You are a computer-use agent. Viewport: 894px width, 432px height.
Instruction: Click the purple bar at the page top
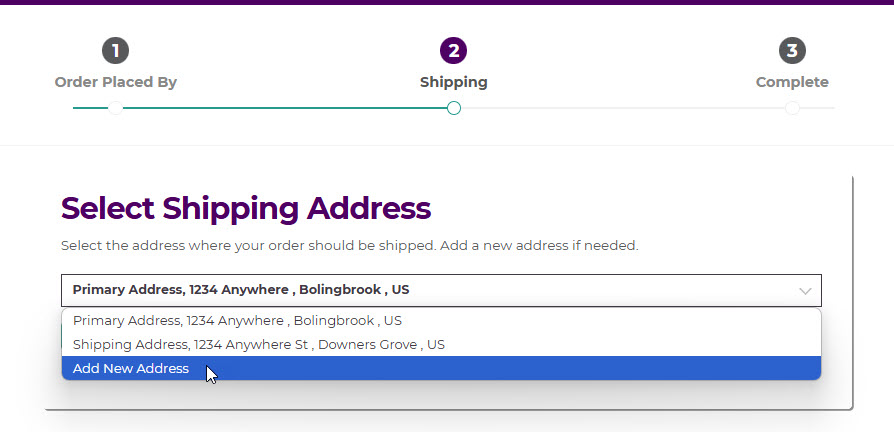pyautogui.click(x=447, y=2)
